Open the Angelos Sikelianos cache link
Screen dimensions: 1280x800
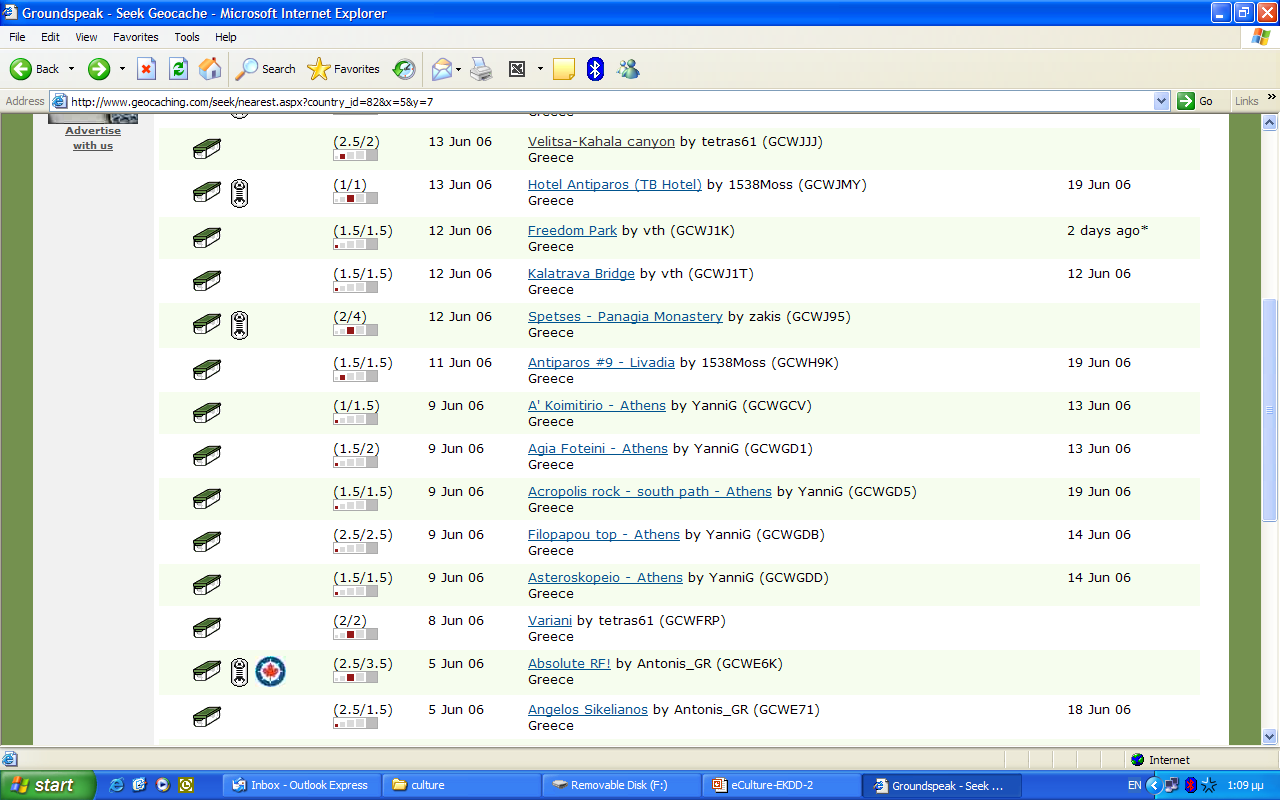click(588, 709)
